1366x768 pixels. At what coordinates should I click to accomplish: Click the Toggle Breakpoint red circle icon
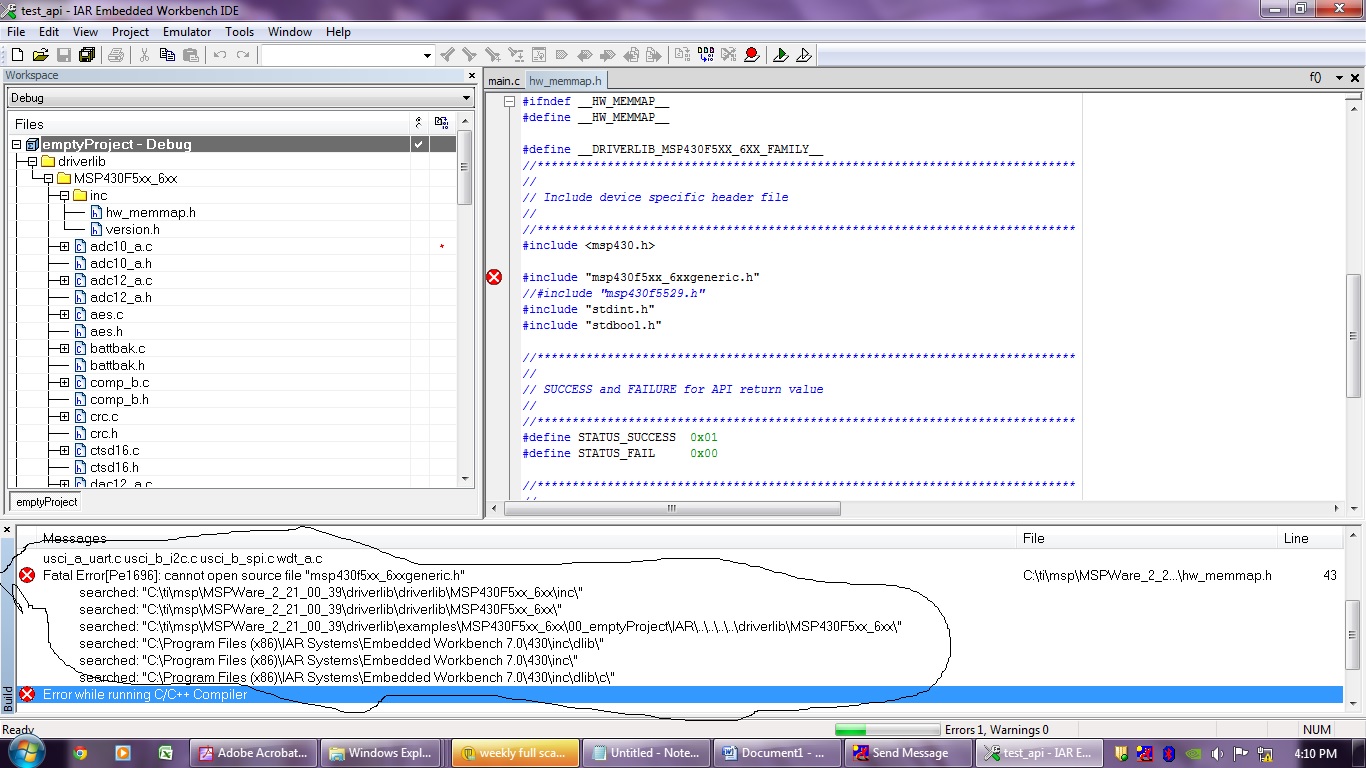point(751,55)
